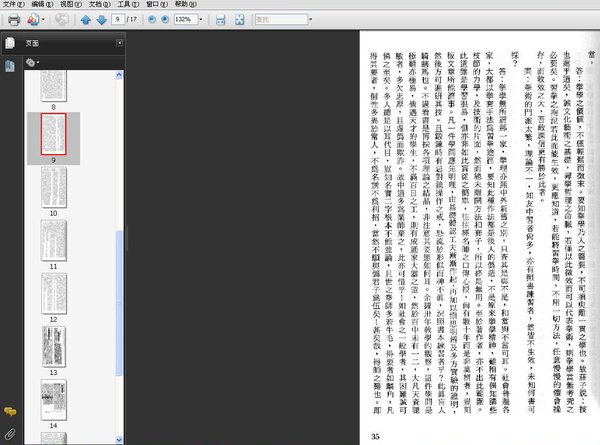Open the Comments panel icon in the sidebar

click(x=10, y=411)
